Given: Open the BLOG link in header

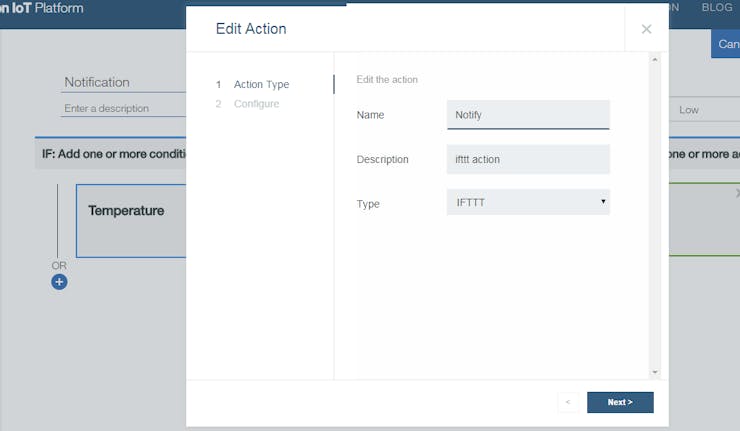Looking at the screenshot, I should 716,8.
